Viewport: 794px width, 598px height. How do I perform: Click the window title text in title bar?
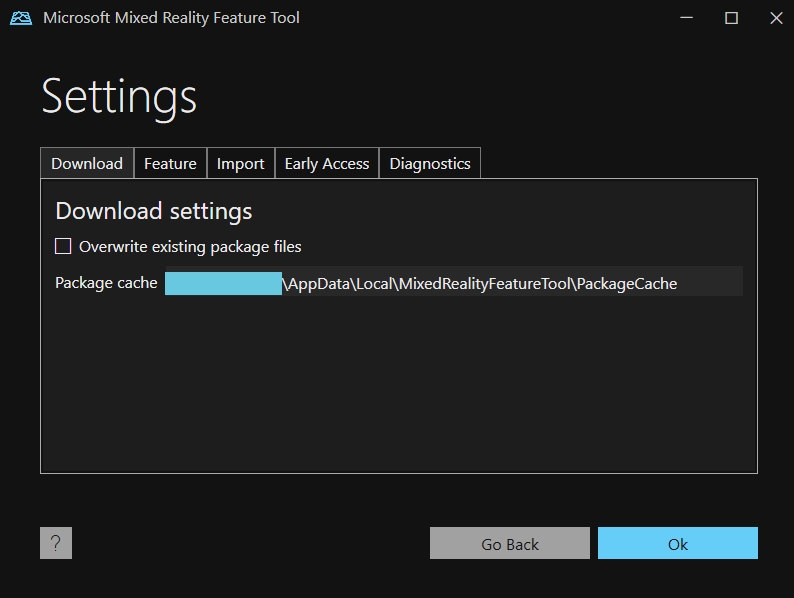coord(171,18)
